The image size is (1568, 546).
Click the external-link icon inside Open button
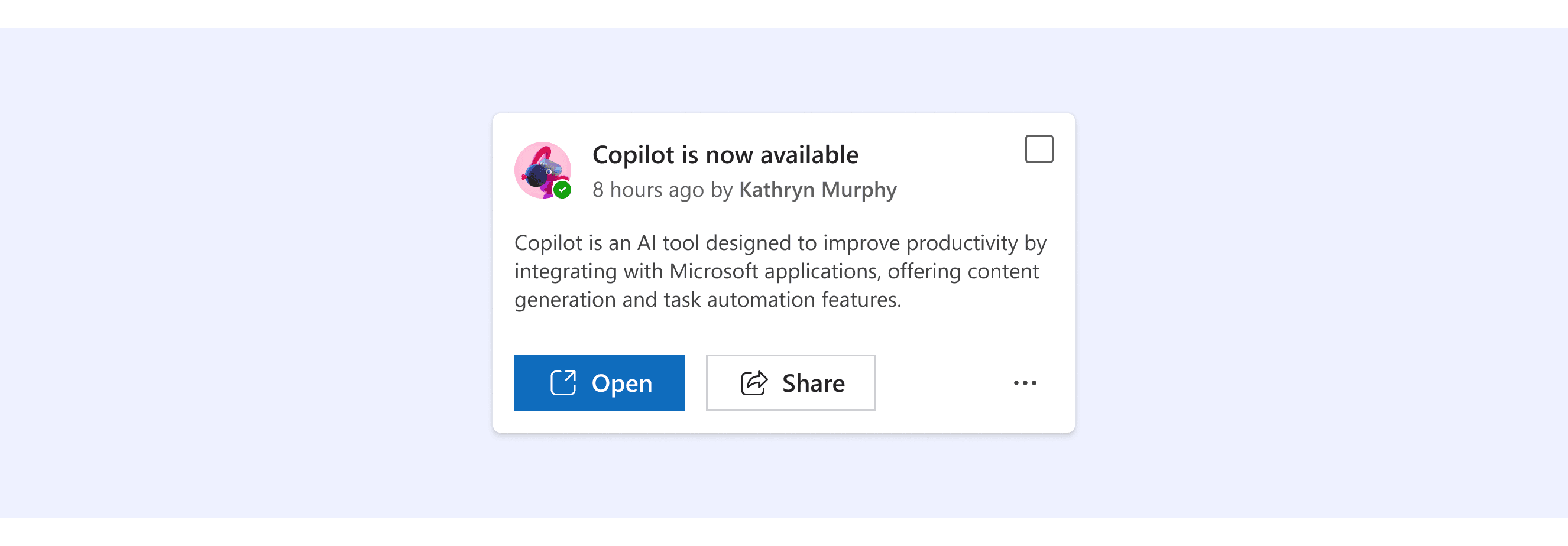pyautogui.click(x=562, y=383)
